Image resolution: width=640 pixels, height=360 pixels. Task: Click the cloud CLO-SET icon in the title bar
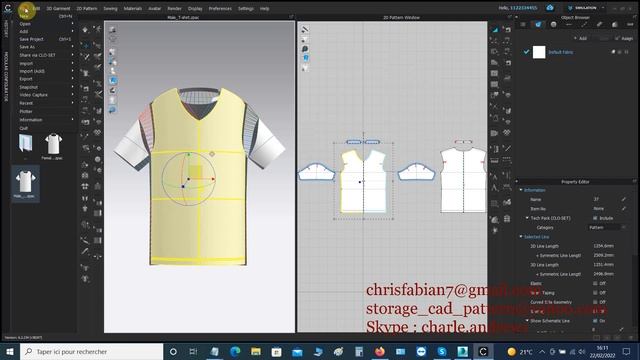pyautogui.click(x=550, y=8)
